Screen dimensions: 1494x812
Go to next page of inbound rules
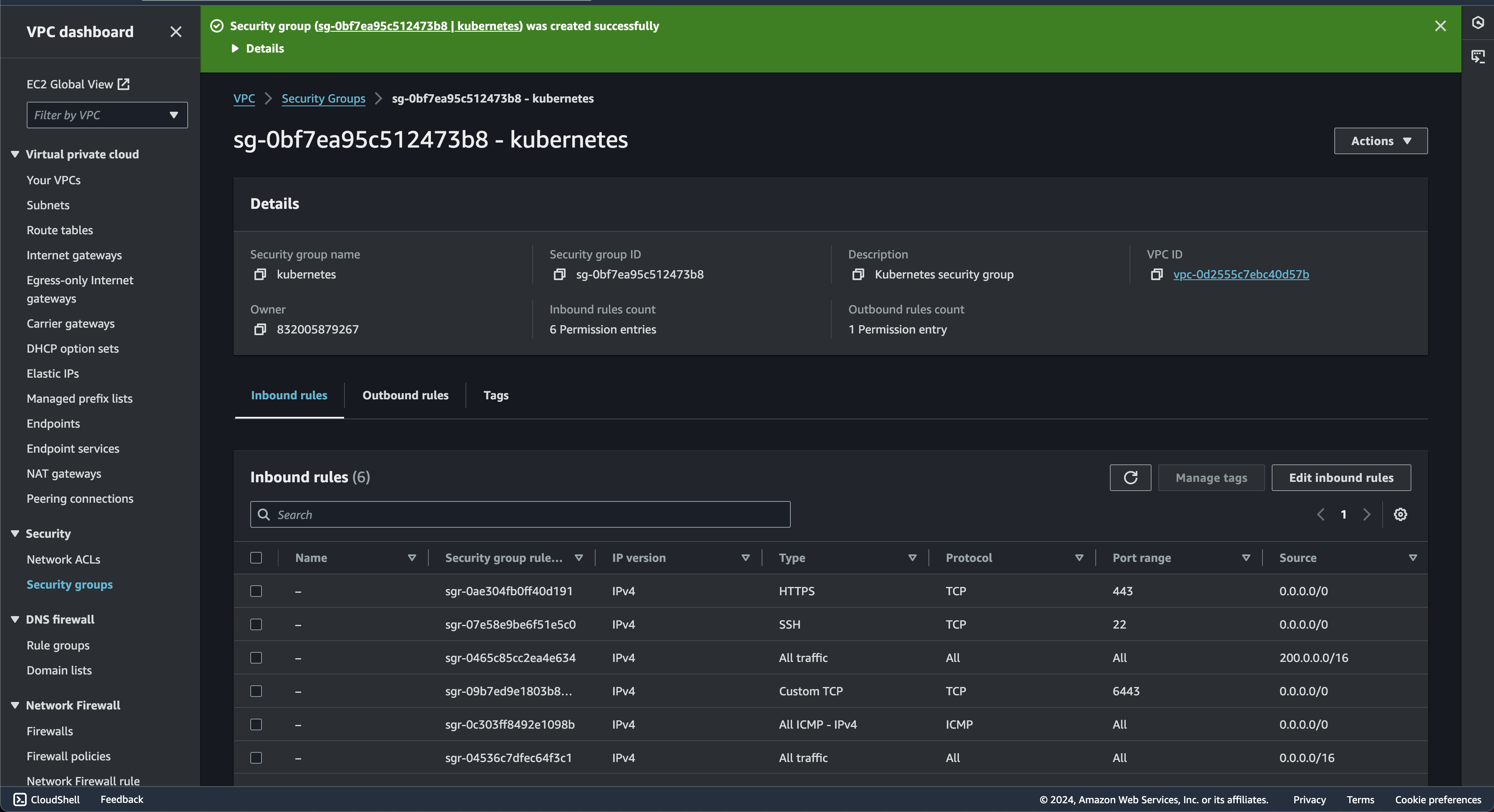1366,515
